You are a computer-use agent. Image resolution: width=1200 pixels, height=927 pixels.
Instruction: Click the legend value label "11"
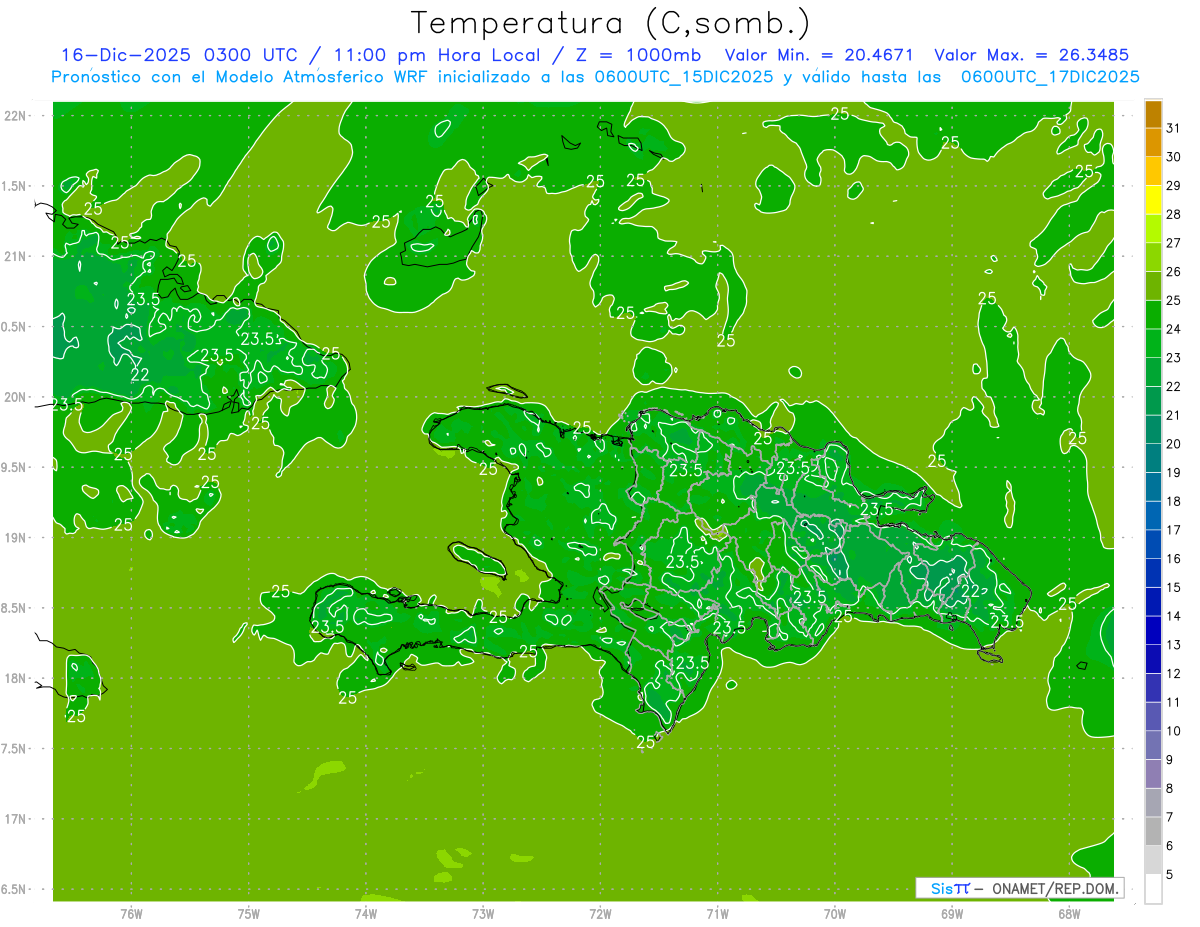click(1173, 702)
